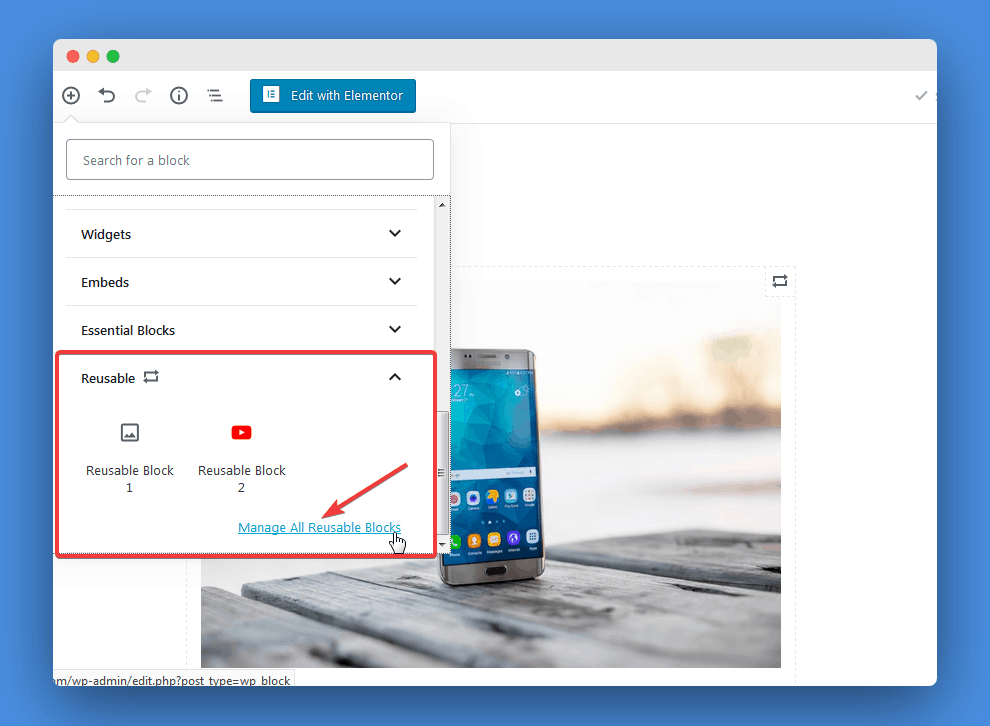Undo the last change
990x726 pixels.
coord(107,95)
